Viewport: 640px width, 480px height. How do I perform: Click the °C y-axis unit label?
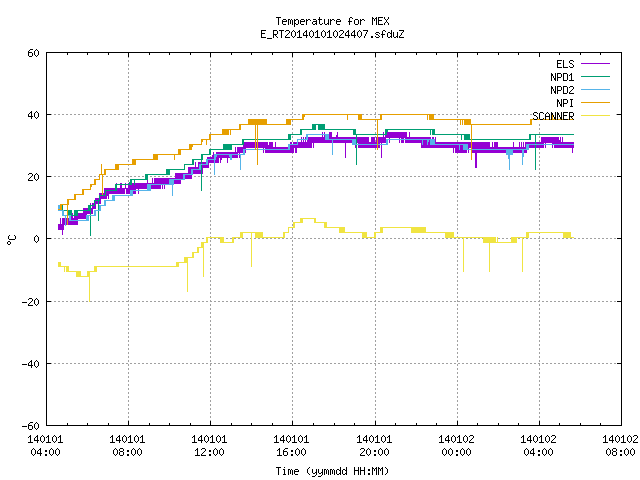(11, 240)
